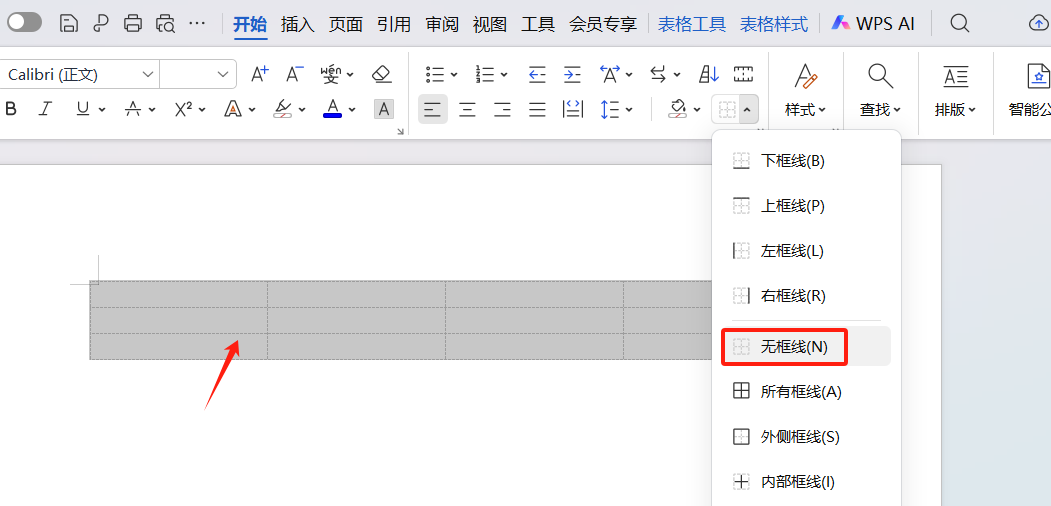Toggle Bold formatting
The width and height of the screenshot is (1051, 506).
[x=12, y=109]
